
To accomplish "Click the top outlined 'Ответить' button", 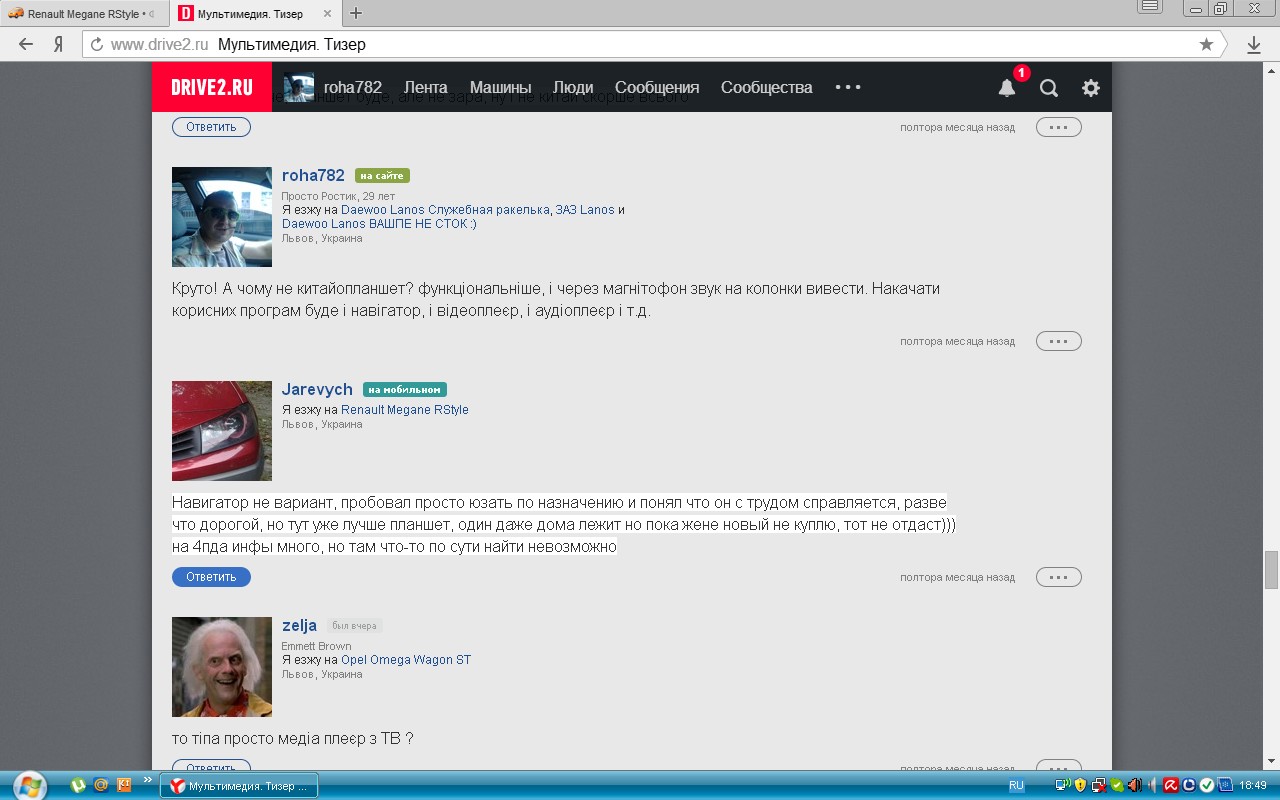I will [x=211, y=127].
